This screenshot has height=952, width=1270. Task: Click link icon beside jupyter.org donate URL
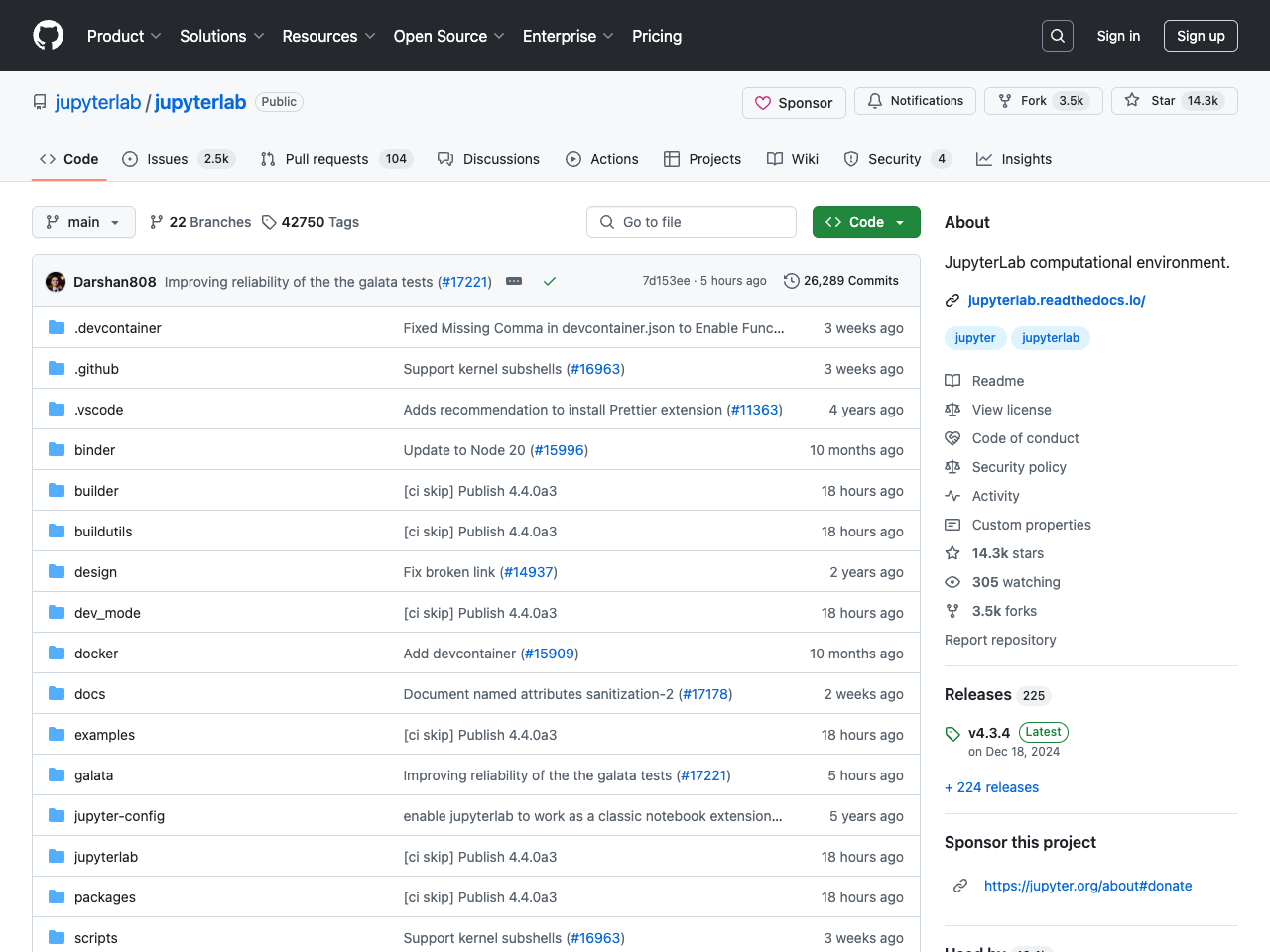(960, 886)
